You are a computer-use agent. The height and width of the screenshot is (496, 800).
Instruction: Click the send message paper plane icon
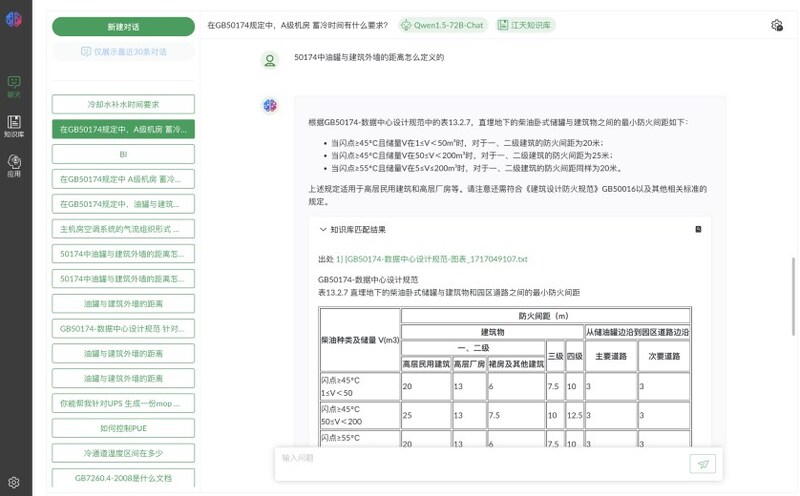[x=703, y=463]
